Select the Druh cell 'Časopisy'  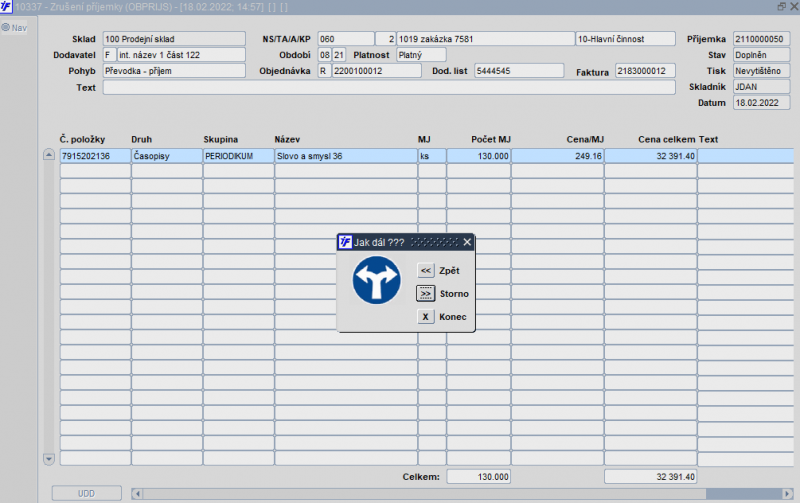tap(167, 156)
